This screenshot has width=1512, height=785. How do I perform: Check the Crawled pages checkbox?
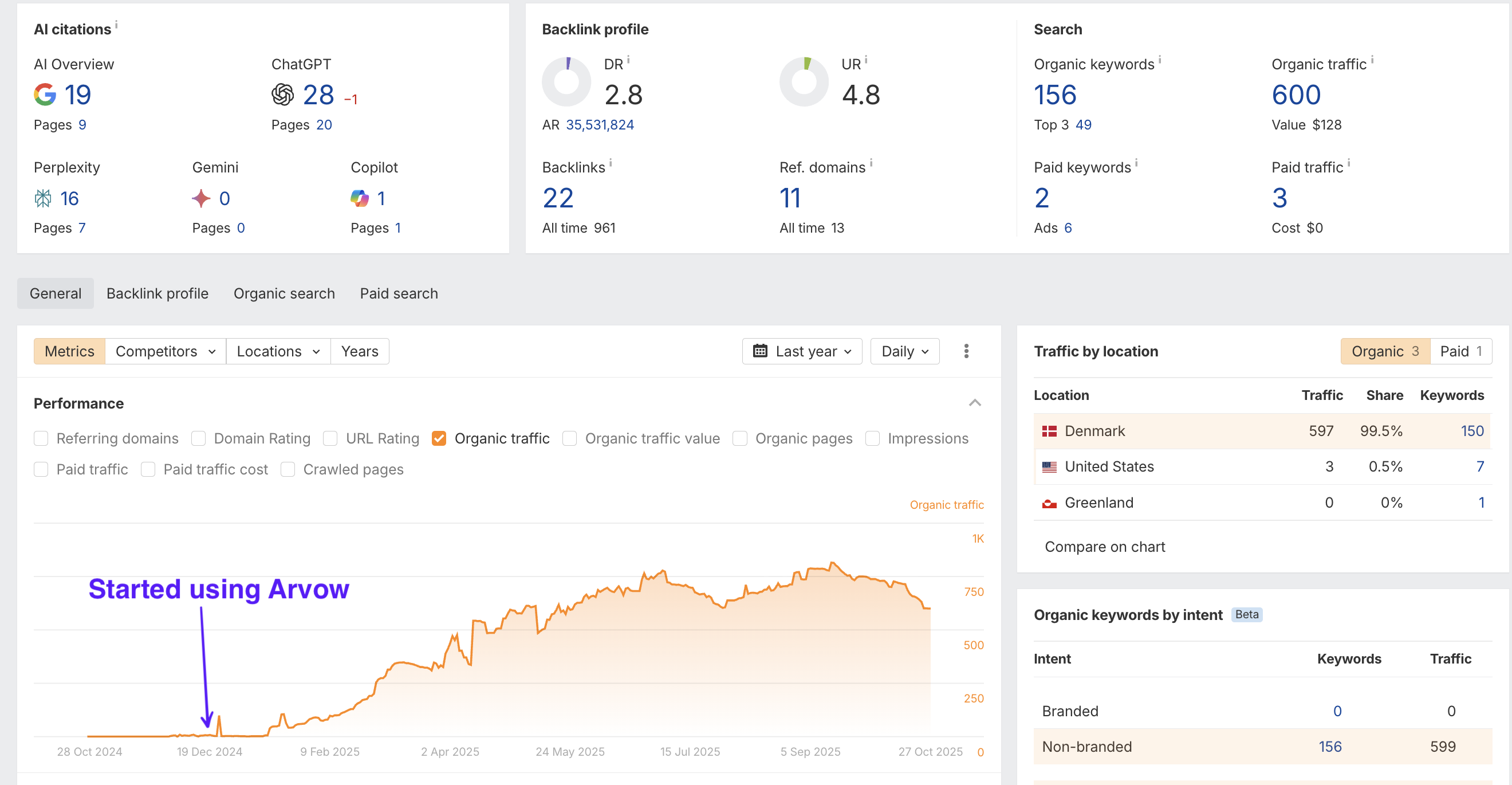(x=288, y=469)
